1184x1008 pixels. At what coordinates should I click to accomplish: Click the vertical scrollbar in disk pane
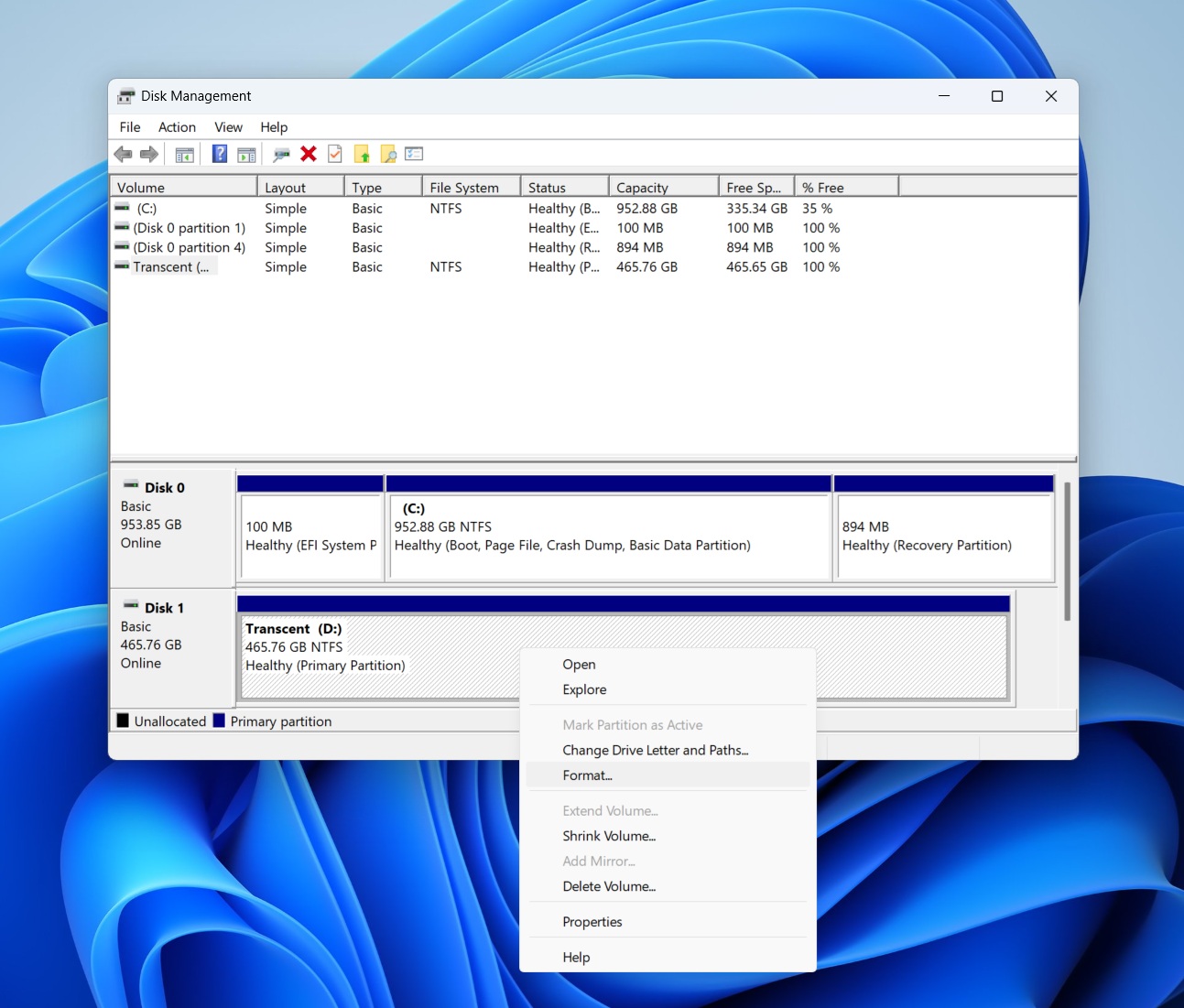tap(1067, 551)
